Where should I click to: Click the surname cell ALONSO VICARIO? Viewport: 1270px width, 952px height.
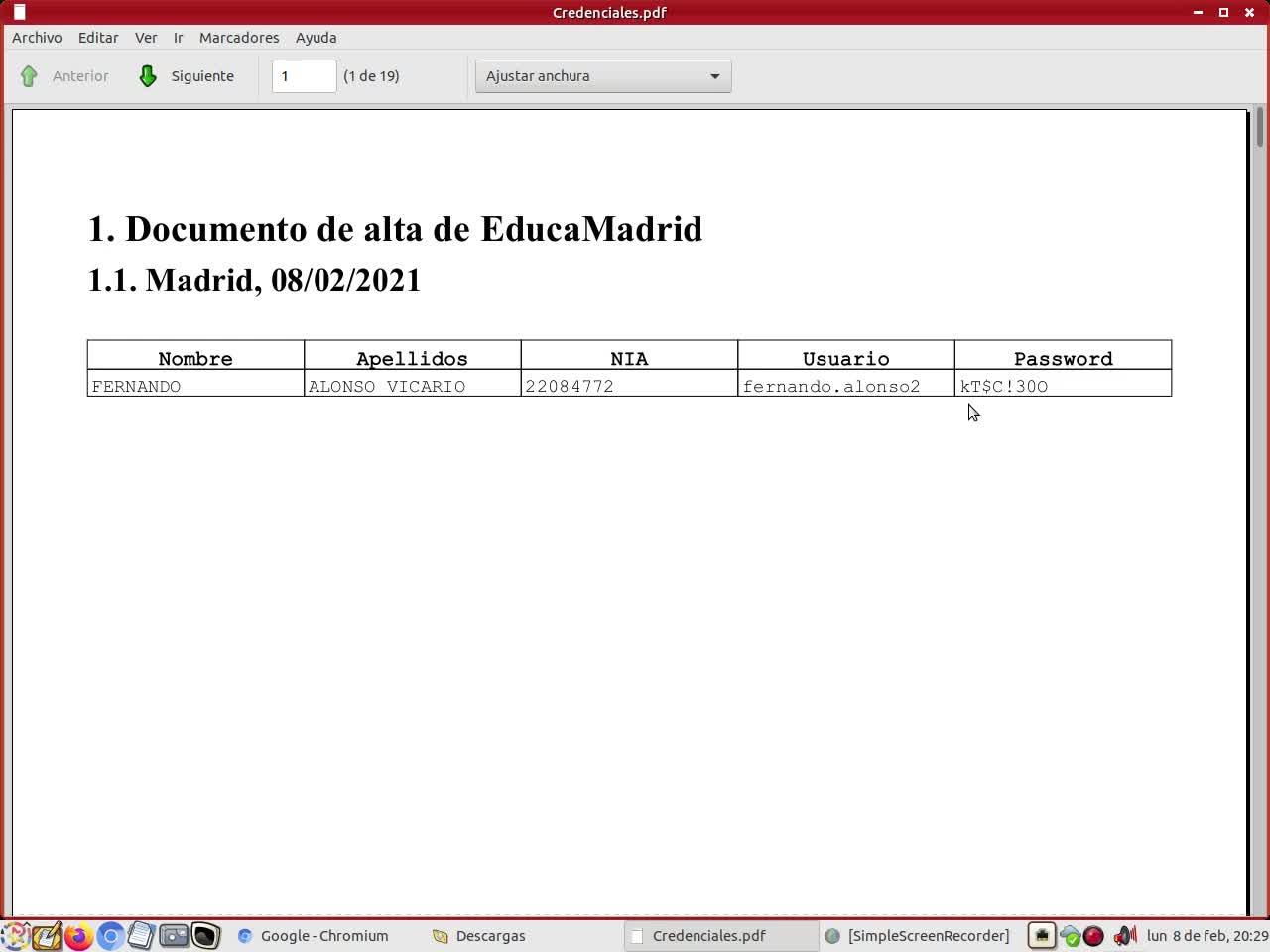pos(413,386)
